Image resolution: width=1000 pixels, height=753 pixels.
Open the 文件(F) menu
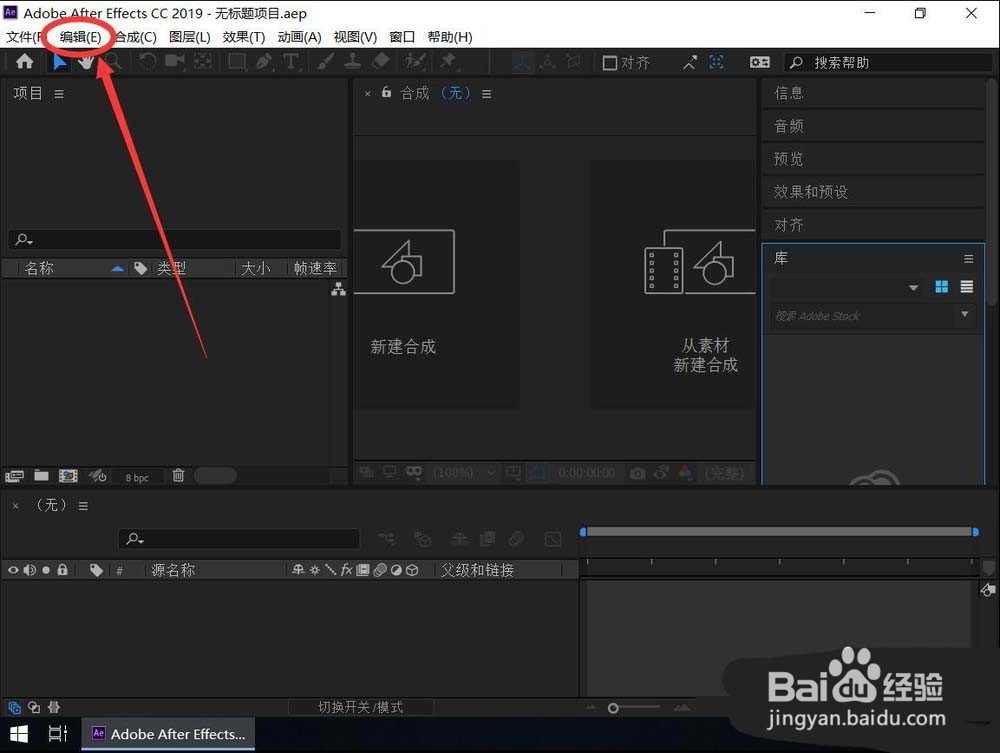(x=23, y=37)
